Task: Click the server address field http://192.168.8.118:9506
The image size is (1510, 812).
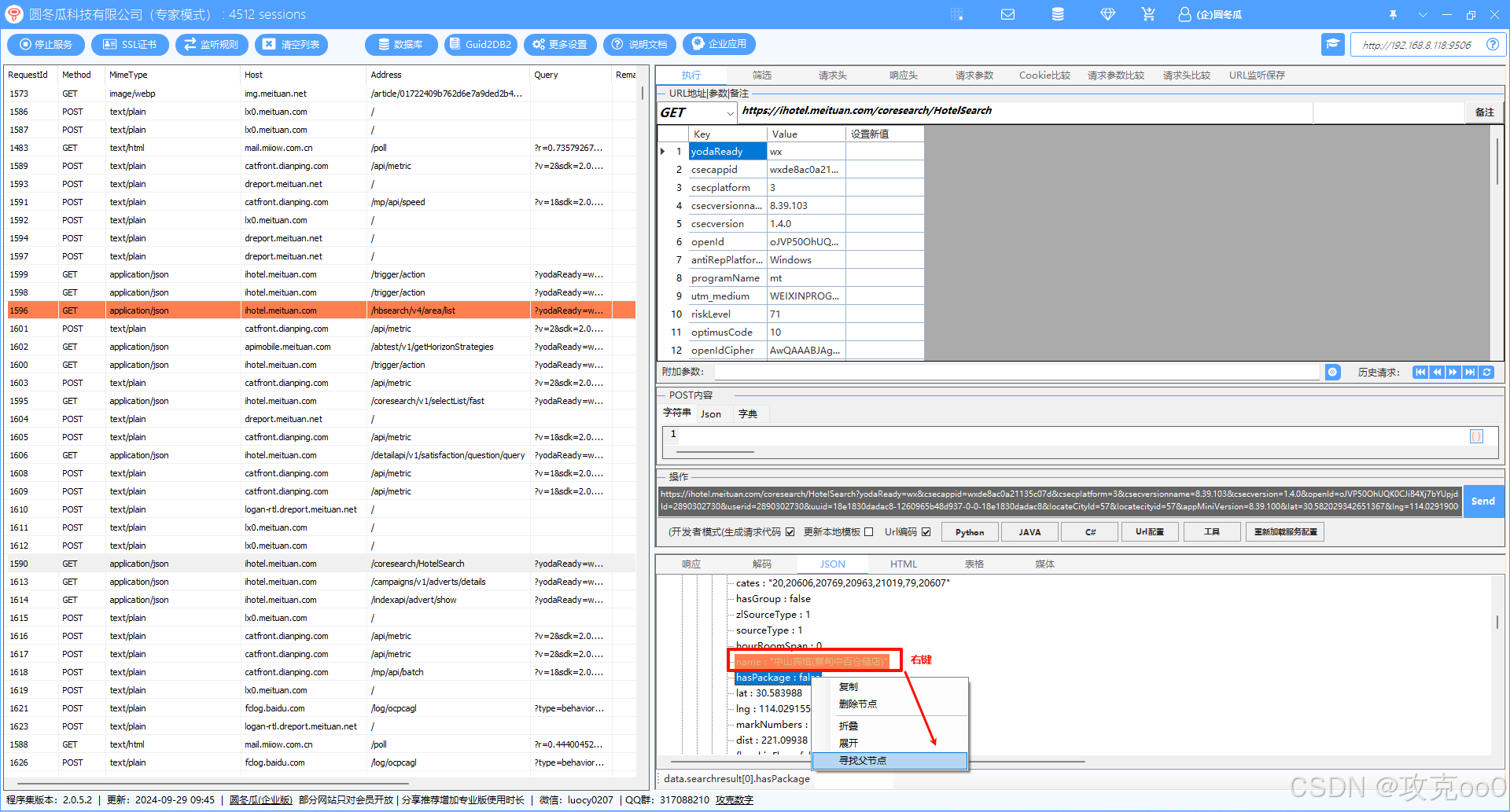Action: click(1416, 45)
